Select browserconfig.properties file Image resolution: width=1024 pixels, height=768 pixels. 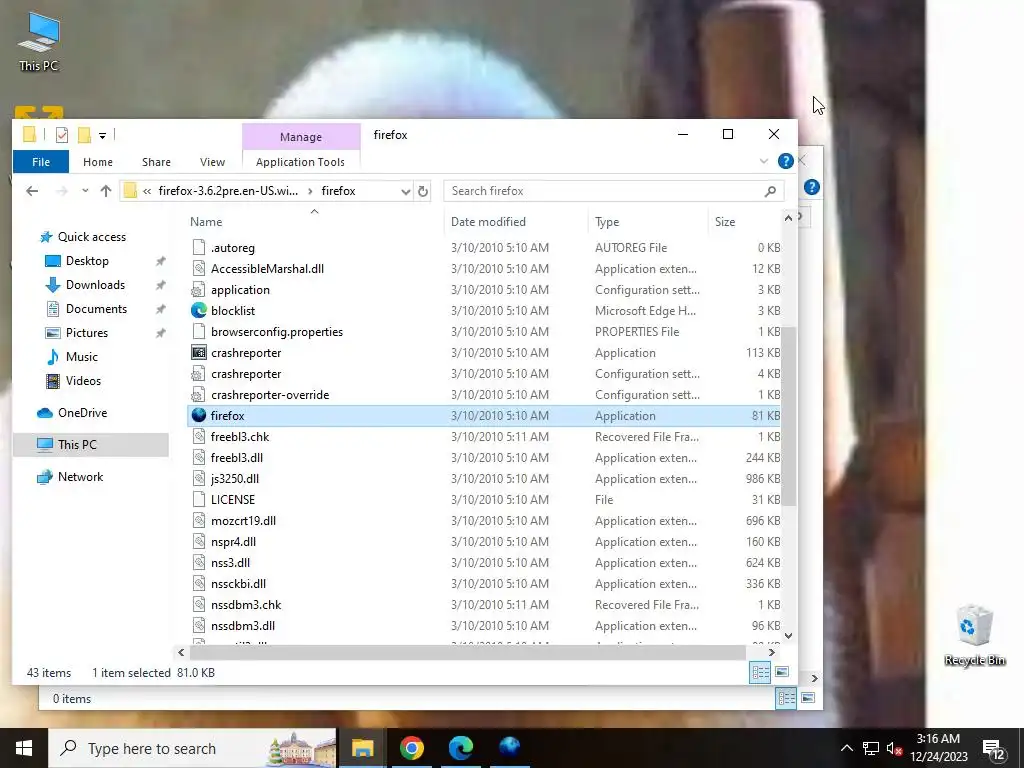tap(483, 332)
